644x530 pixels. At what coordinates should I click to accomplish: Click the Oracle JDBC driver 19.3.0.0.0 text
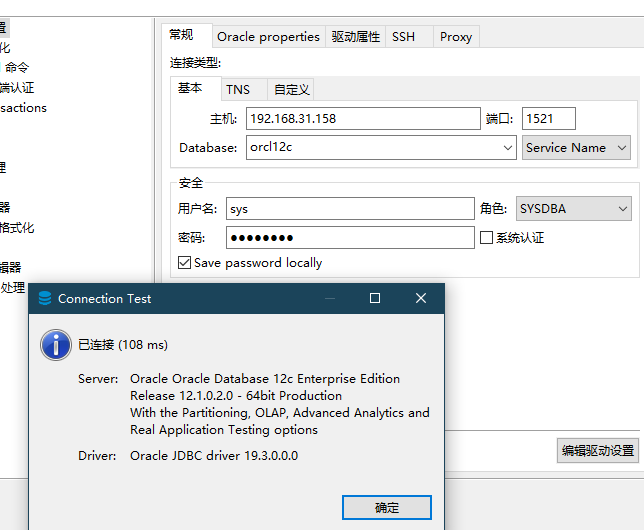214,456
